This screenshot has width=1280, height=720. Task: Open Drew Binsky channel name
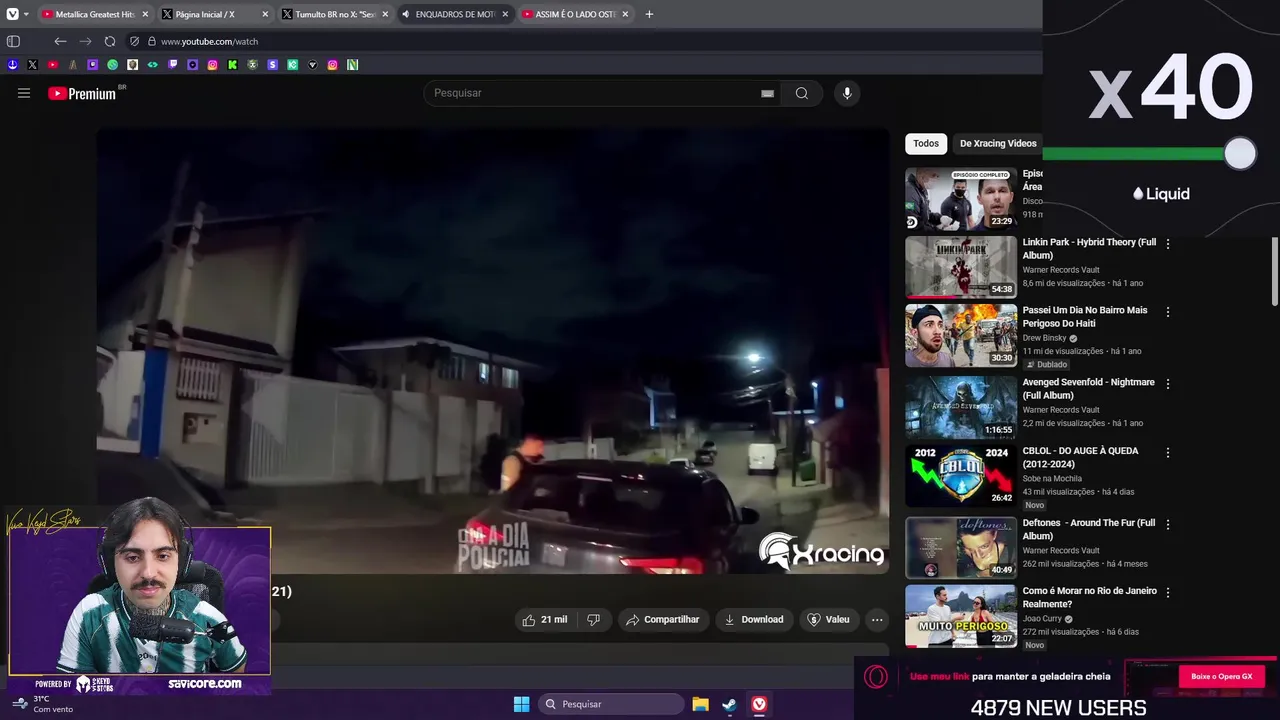pos(1044,338)
